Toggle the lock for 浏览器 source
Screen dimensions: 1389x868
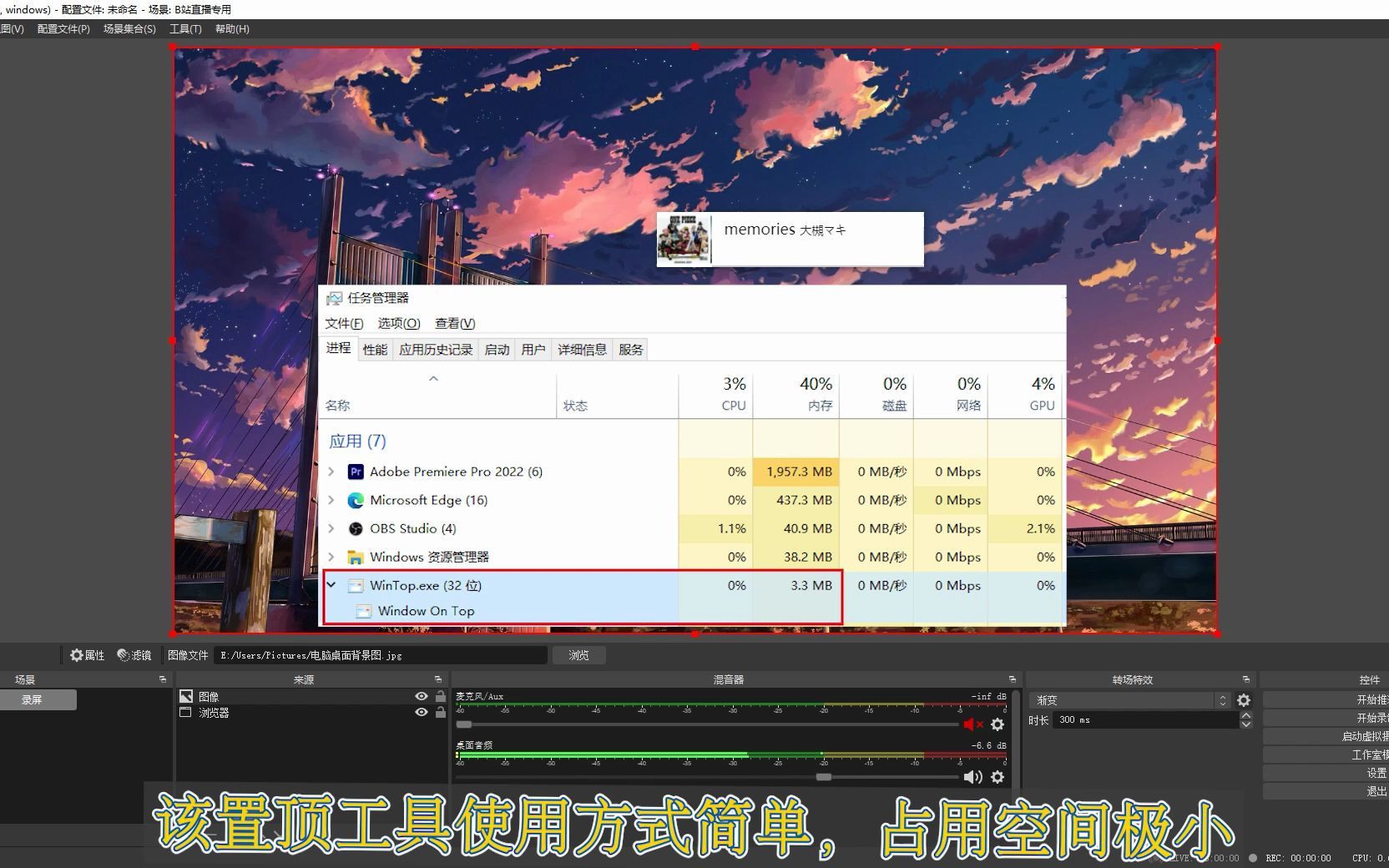tap(440, 712)
